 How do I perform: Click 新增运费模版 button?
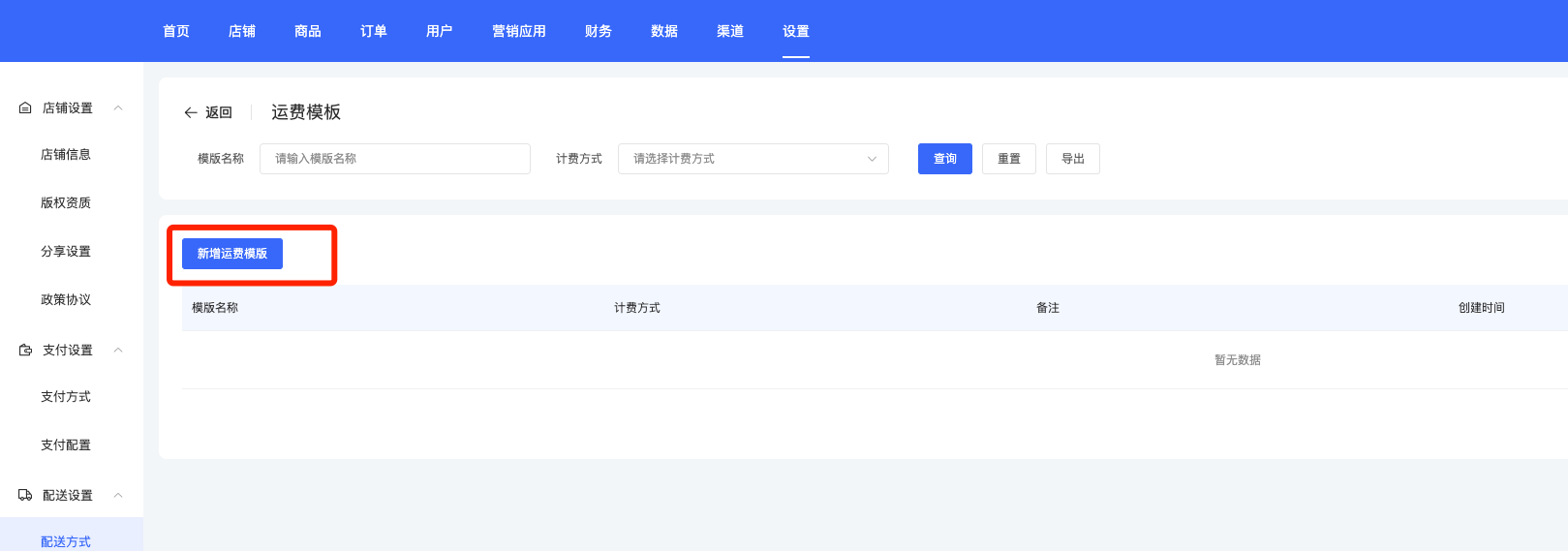(x=232, y=254)
